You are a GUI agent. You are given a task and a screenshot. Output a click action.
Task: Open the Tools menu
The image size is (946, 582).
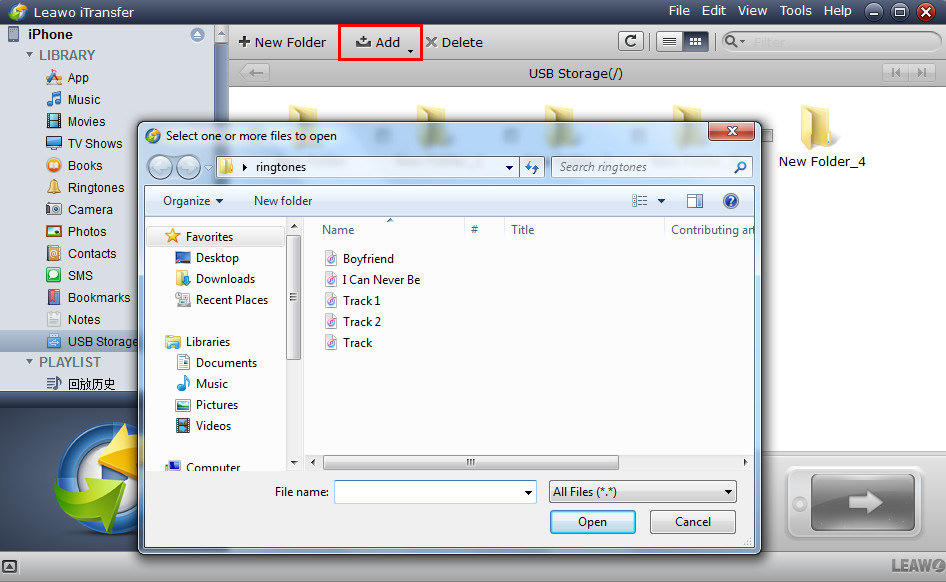pos(796,11)
